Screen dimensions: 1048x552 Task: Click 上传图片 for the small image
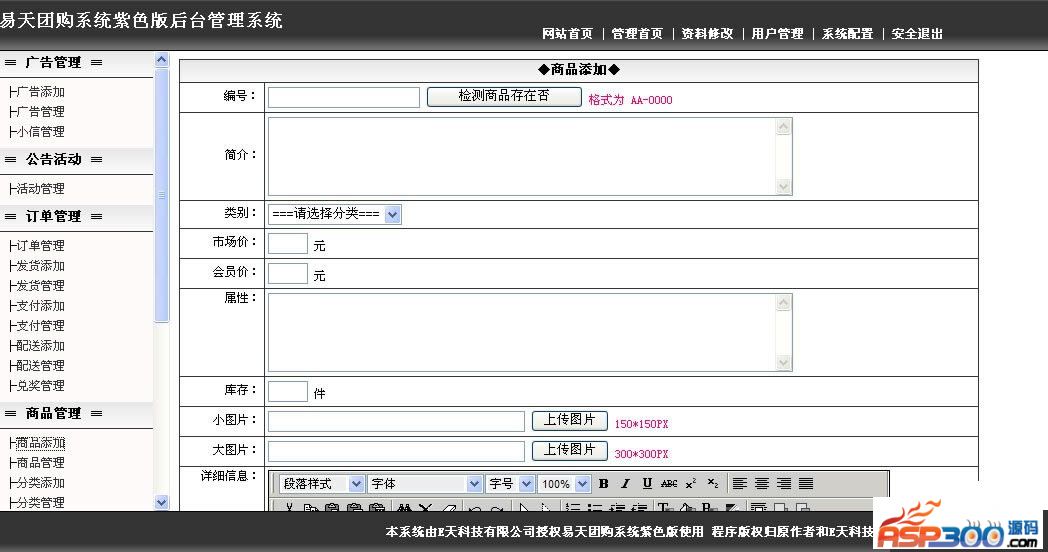pyautogui.click(x=569, y=420)
